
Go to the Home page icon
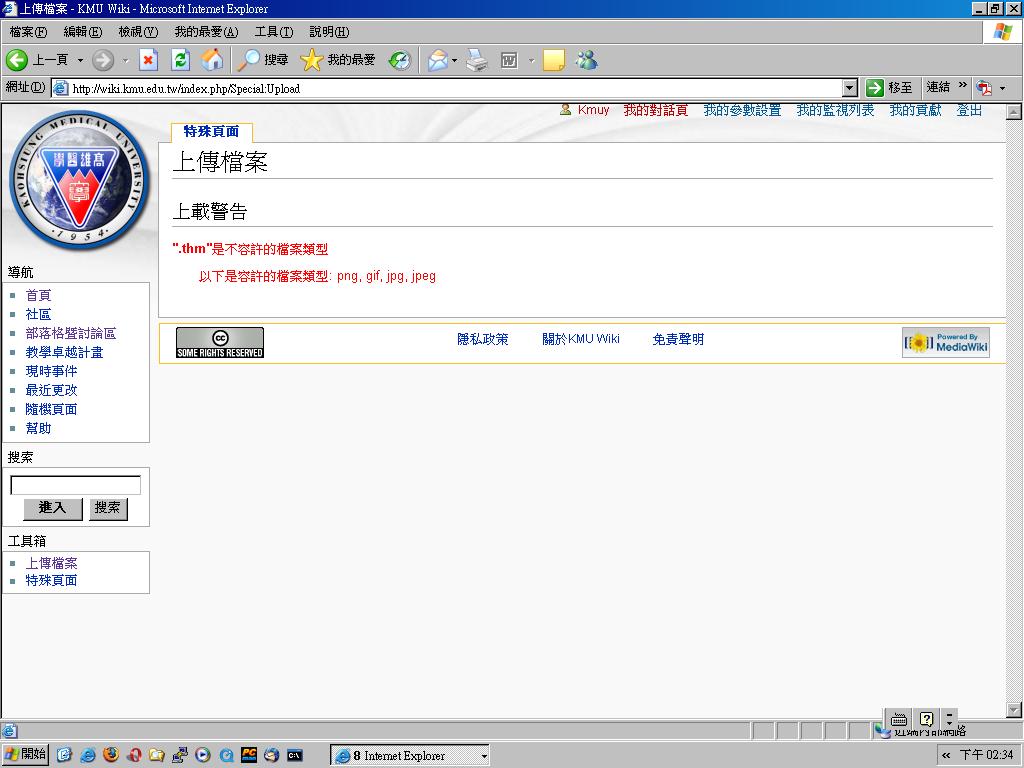click(x=212, y=60)
